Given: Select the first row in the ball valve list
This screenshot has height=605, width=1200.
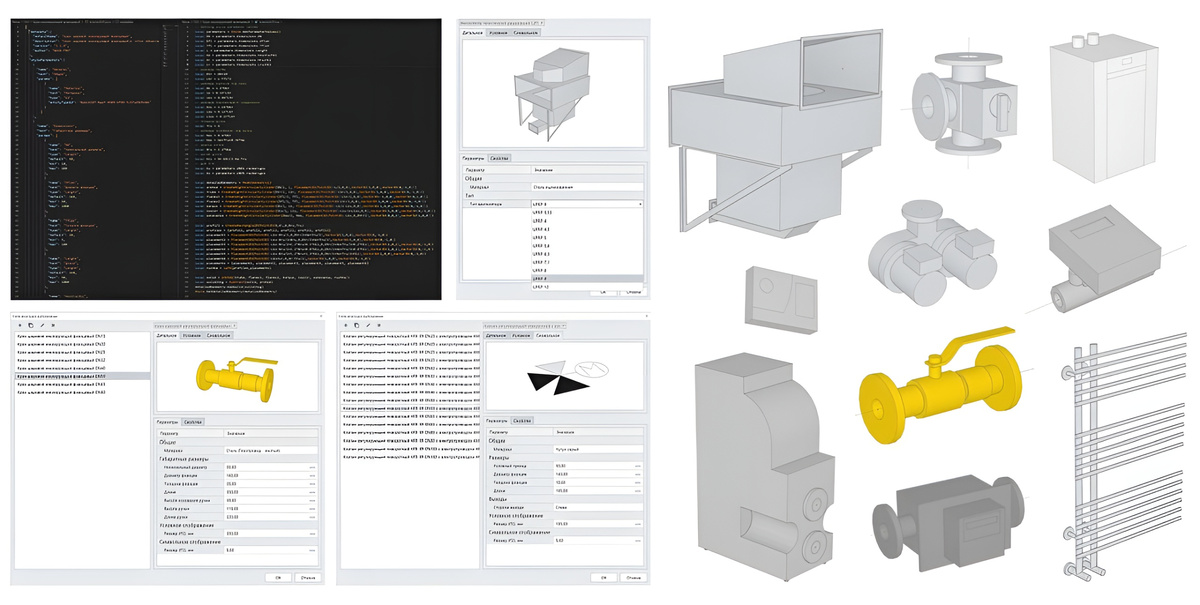Looking at the screenshot, I should pos(82,336).
